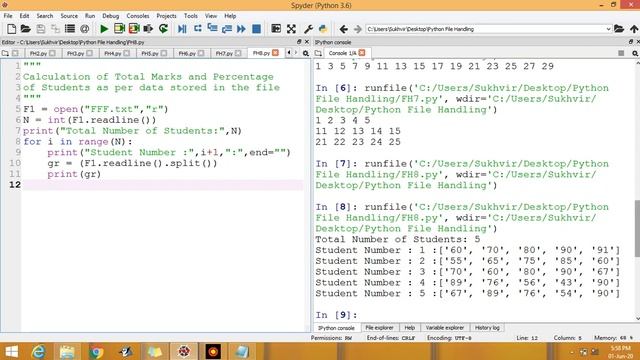Open the PYTHONPATH manager Python icon
This screenshot has height=360, width=640.
tap(323, 29)
